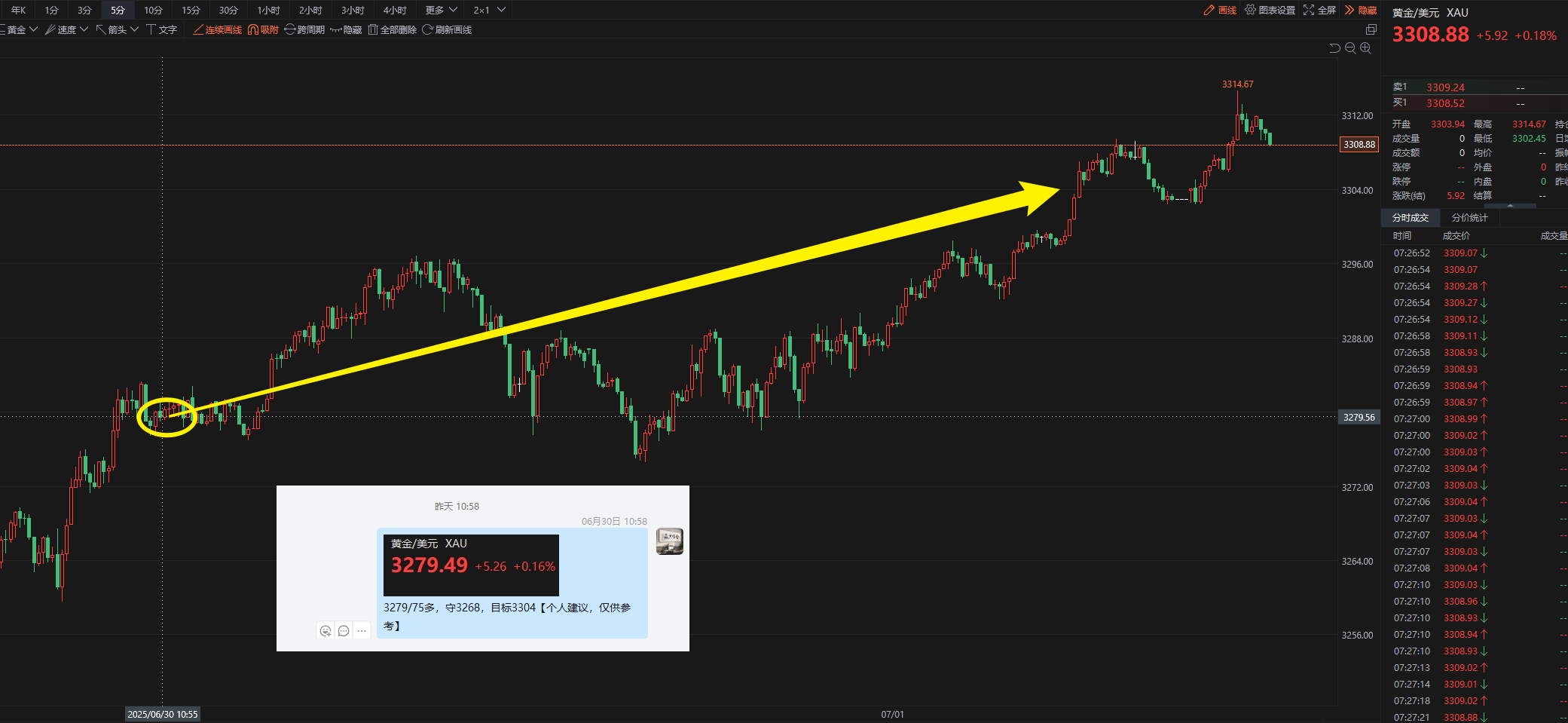This screenshot has height=723, width=1568.
Task: Click the 涨跌(结) value 5.92
Action: [1456, 196]
